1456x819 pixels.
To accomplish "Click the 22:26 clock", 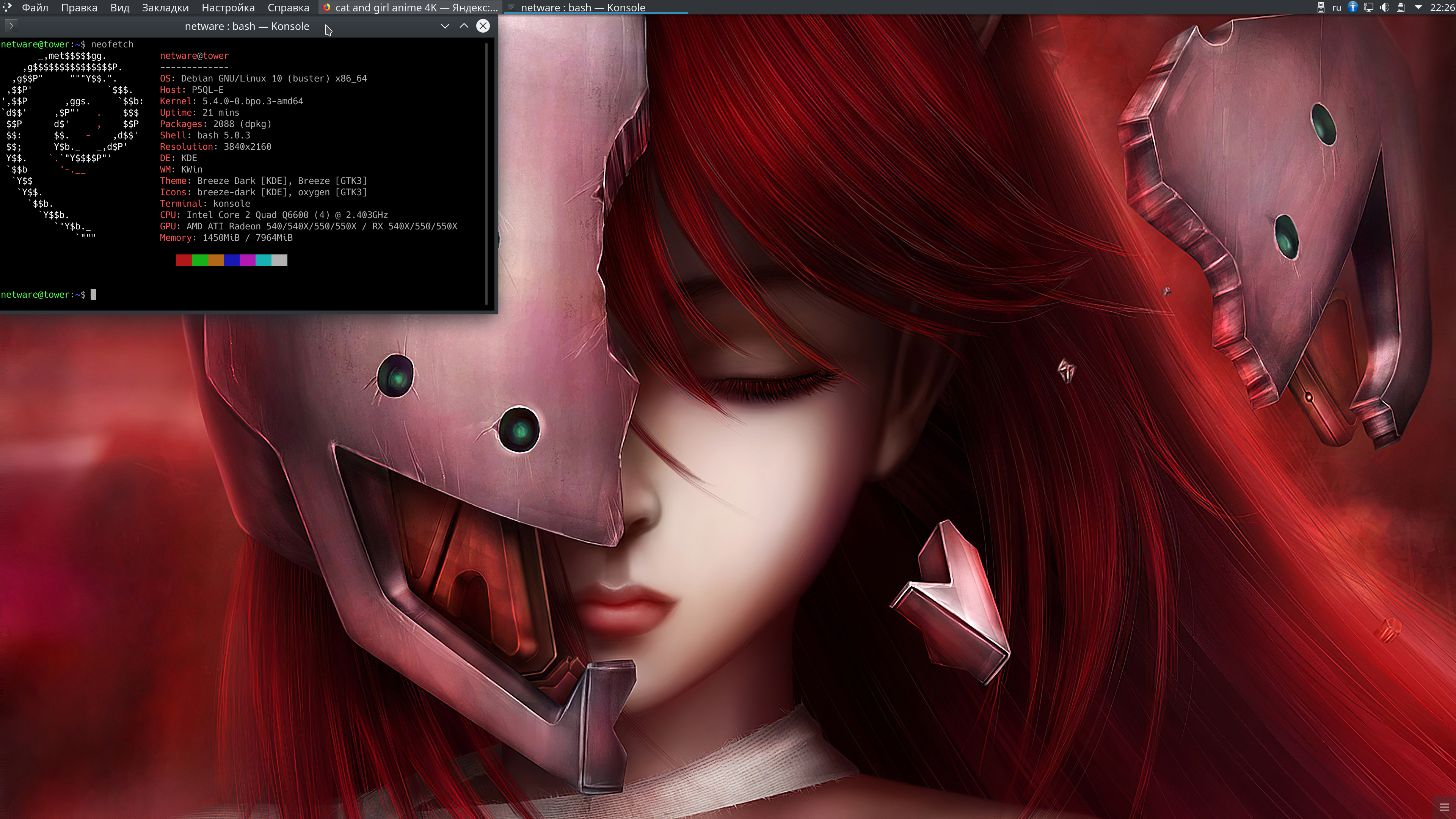I will [1442, 7].
